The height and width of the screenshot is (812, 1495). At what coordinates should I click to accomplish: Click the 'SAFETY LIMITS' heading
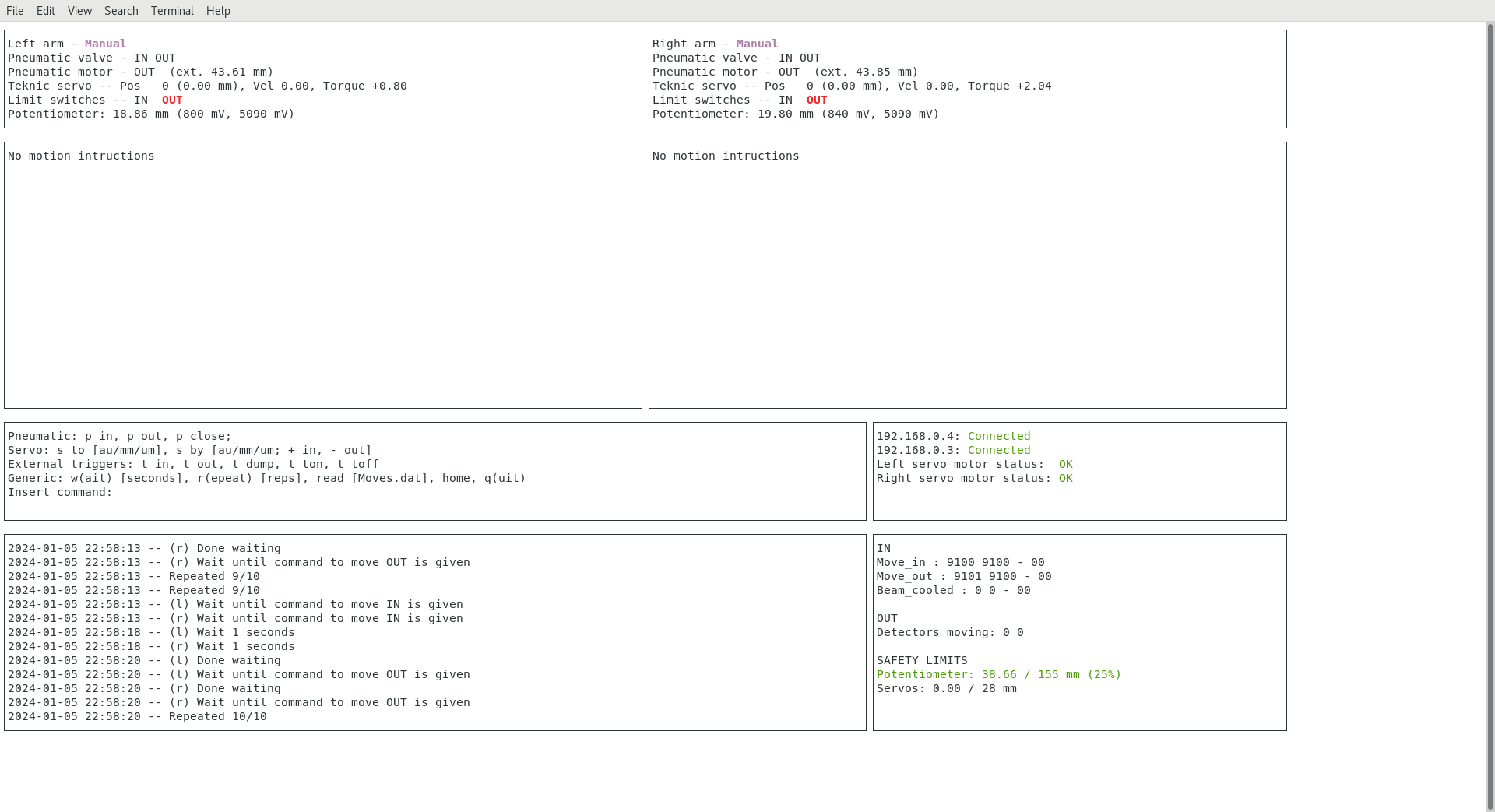coord(922,660)
